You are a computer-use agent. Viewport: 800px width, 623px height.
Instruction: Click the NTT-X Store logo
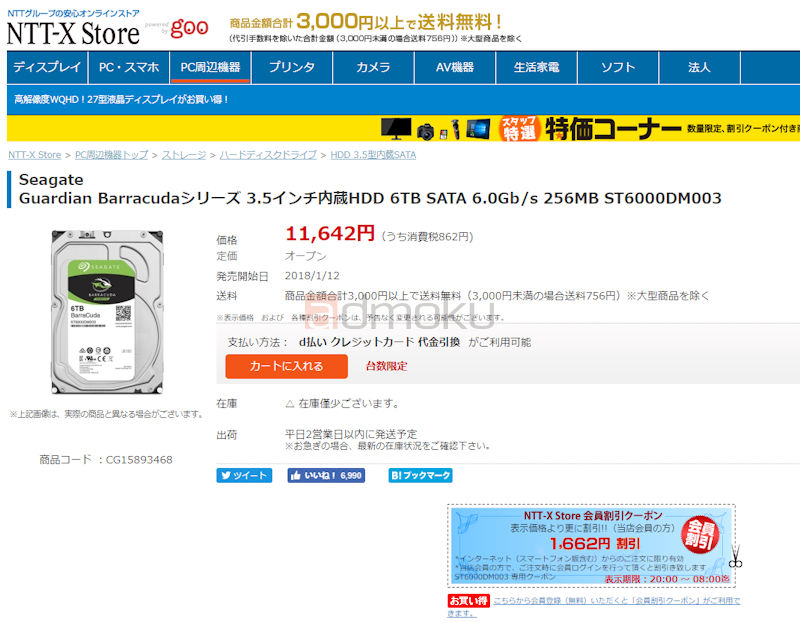73,34
